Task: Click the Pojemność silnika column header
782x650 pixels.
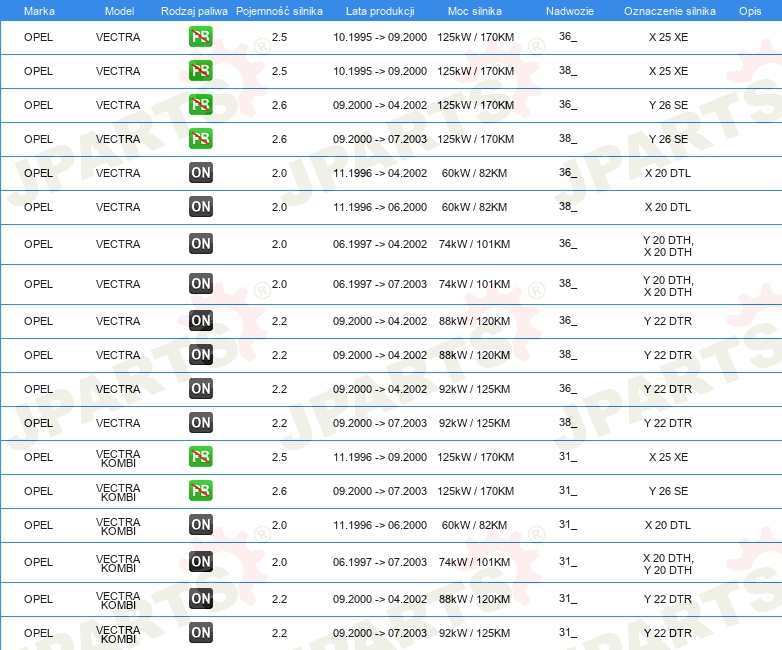Action: [x=279, y=11]
